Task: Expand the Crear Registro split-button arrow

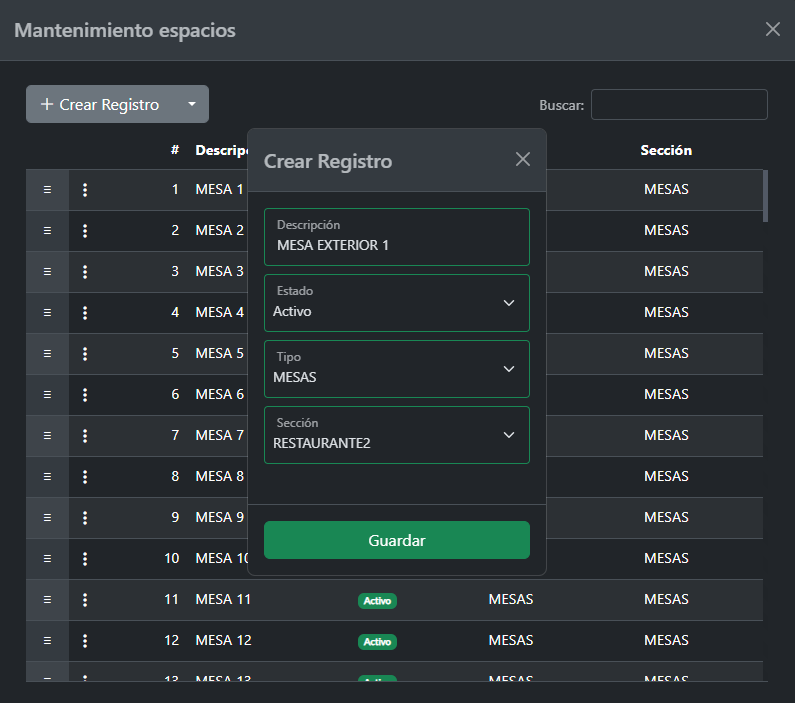Action: point(192,104)
